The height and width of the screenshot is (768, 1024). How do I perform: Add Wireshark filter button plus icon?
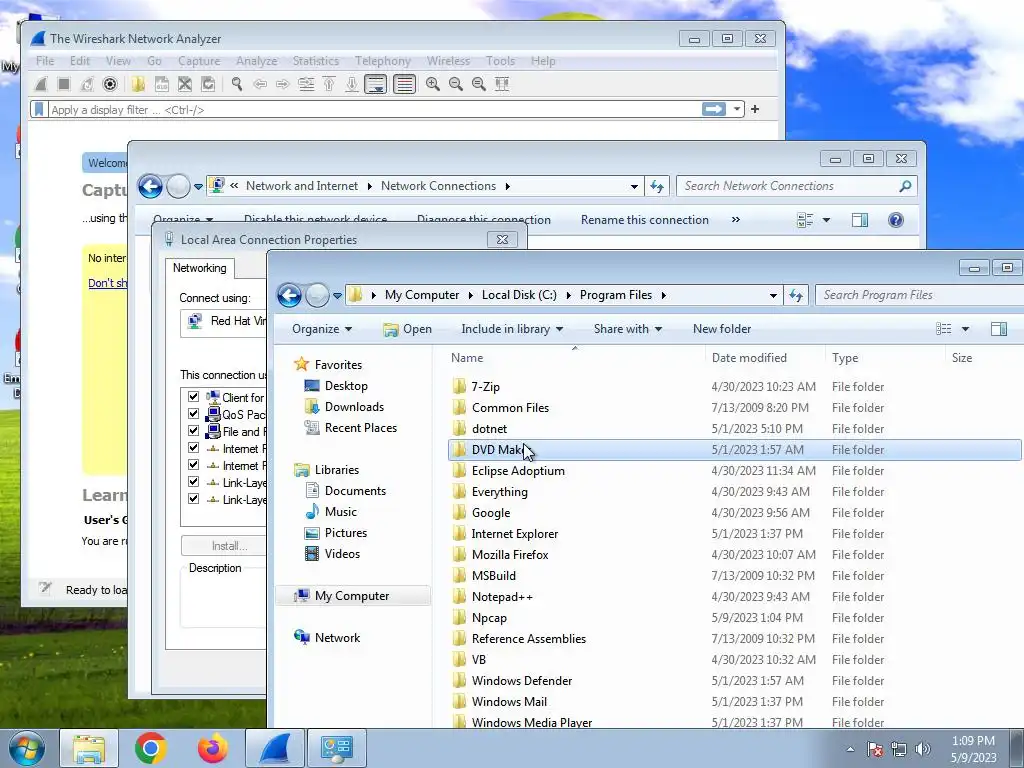(755, 109)
